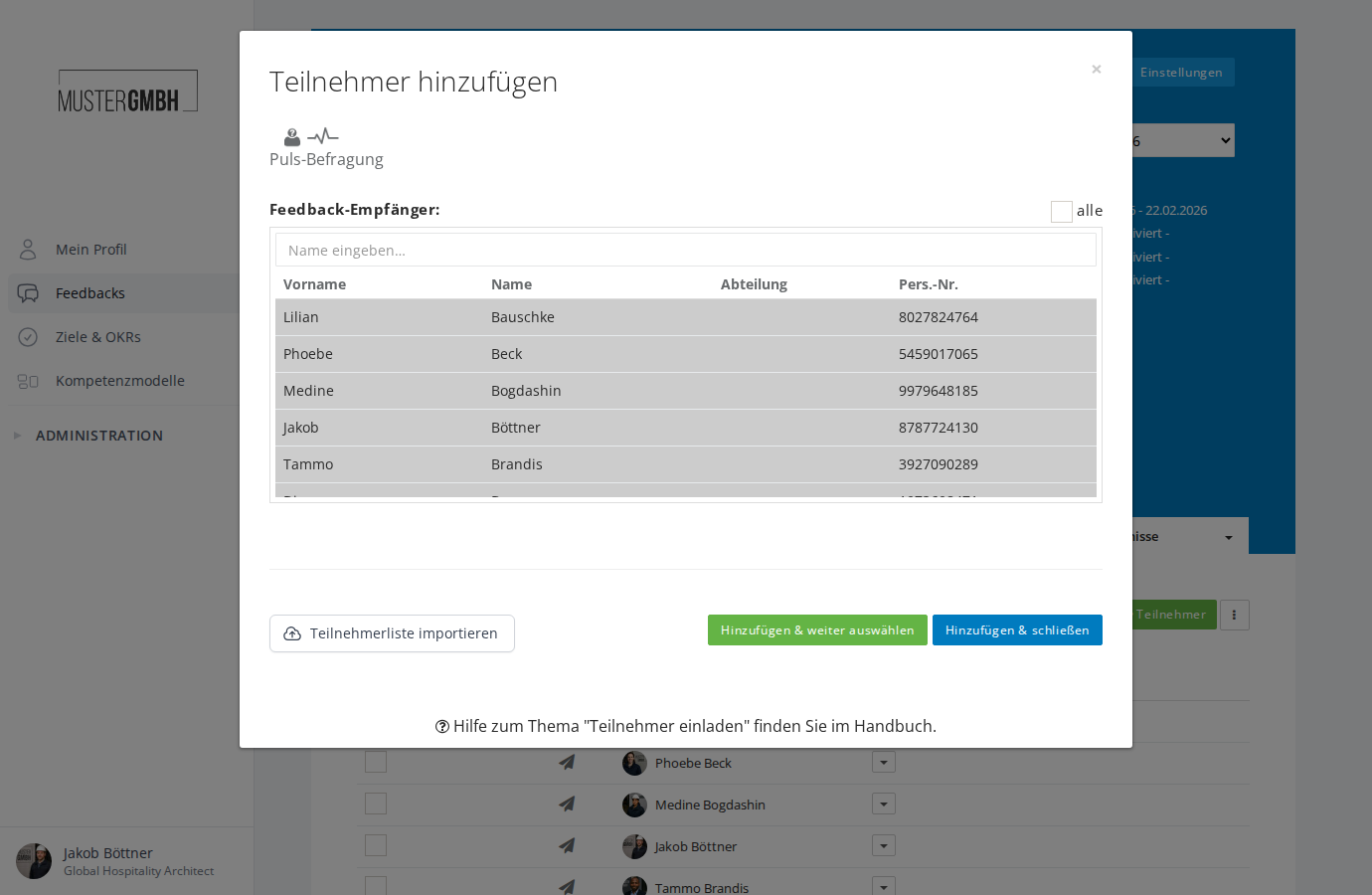Click personnel number 5459017065
This screenshot has height=895, width=1372.
coord(939,354)
